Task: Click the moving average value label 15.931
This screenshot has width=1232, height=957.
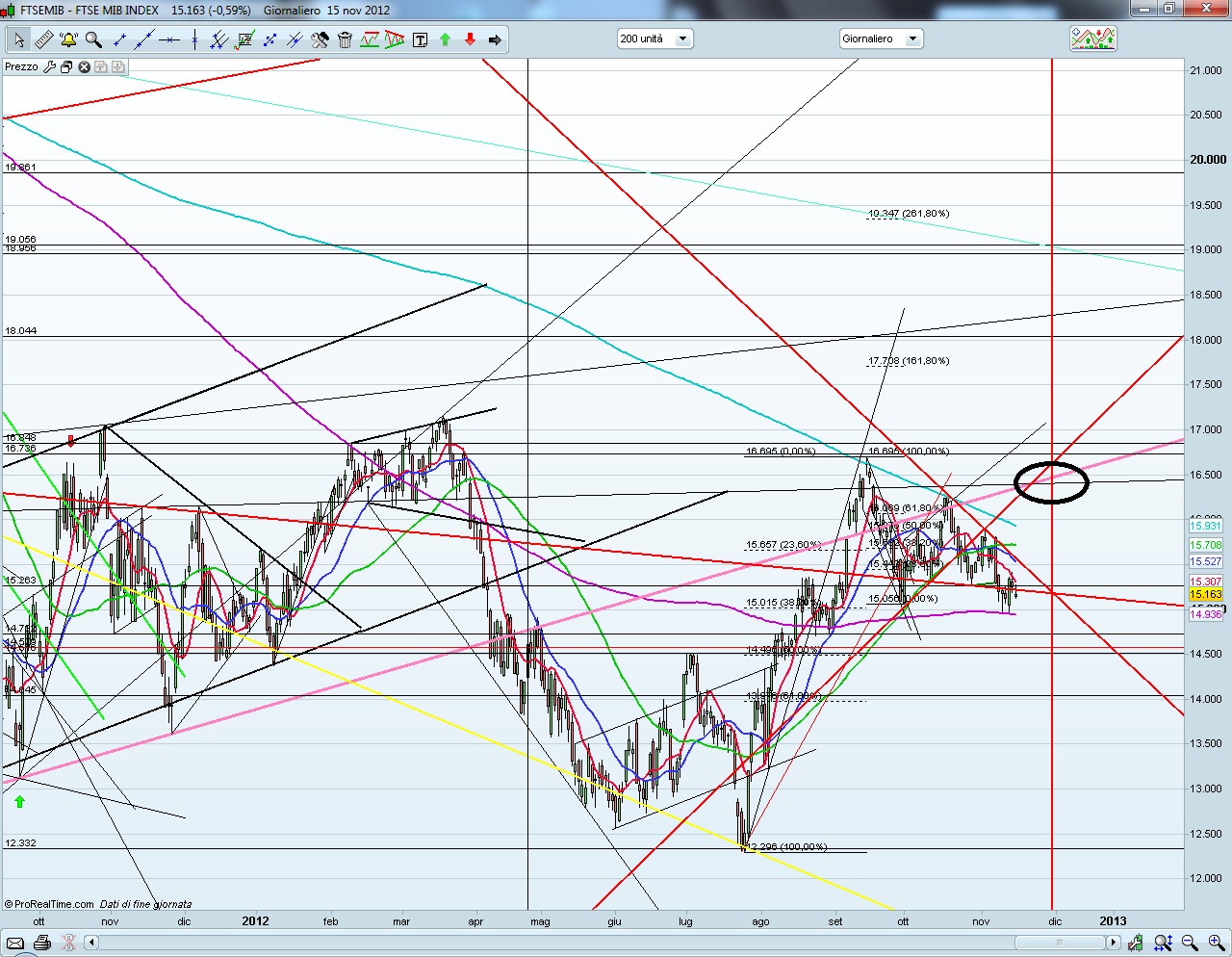Action: [x=1205, y=526]
